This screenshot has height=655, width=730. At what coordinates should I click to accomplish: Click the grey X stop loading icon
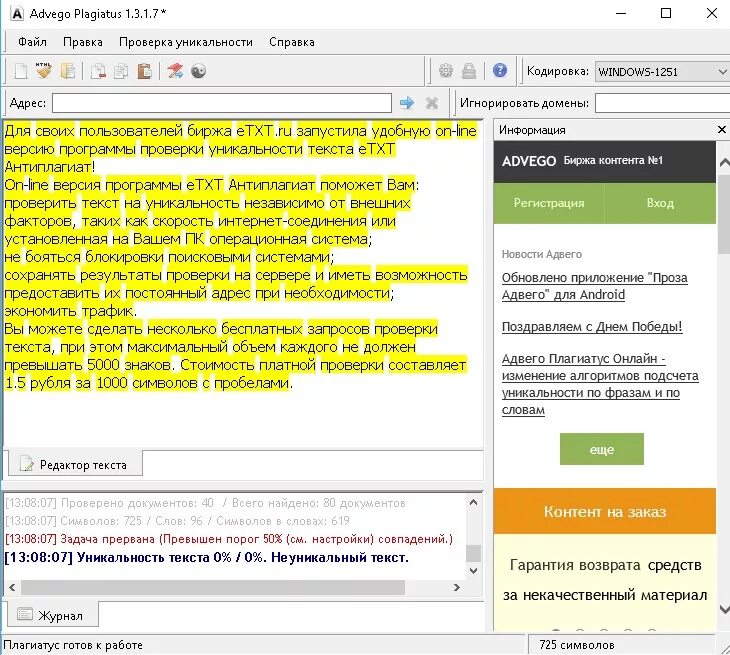[x=432, y=103]
